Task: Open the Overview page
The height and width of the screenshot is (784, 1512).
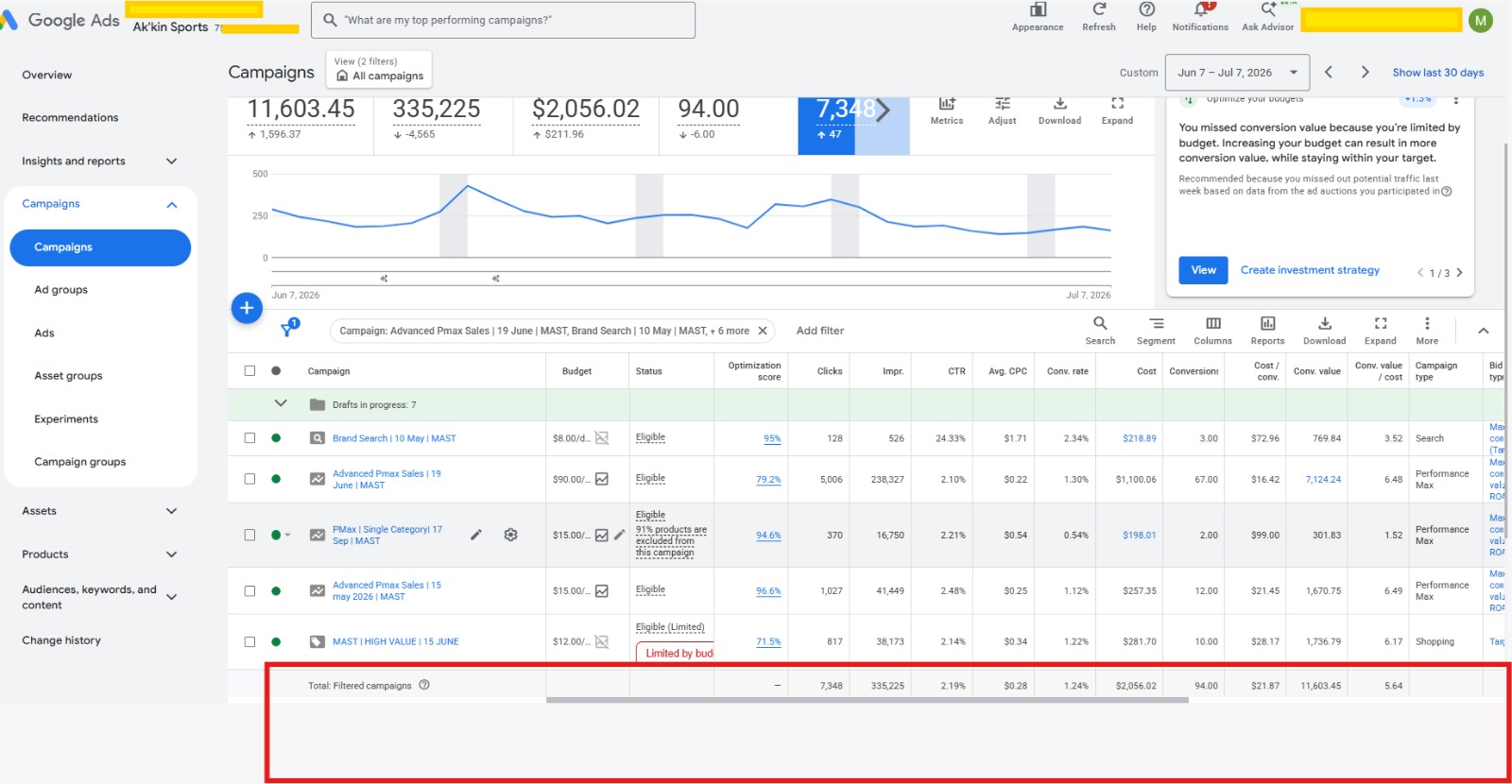Action: click(x=47, y=75)
